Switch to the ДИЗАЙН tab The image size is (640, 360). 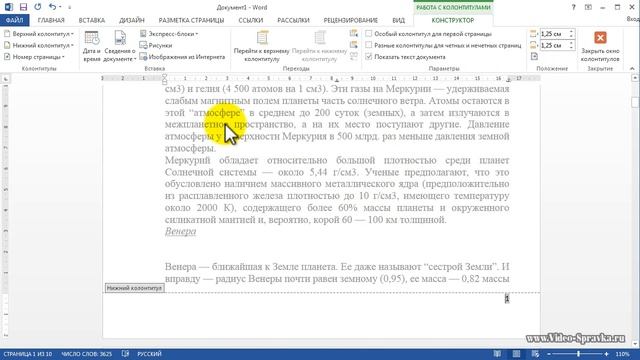click(132, 20)
